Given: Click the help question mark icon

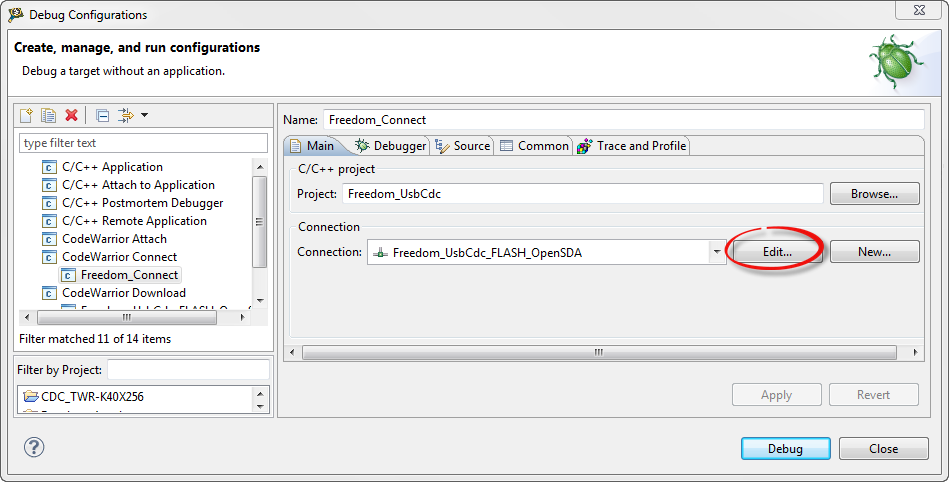Looking at the screenshot, I should point(34,447).
